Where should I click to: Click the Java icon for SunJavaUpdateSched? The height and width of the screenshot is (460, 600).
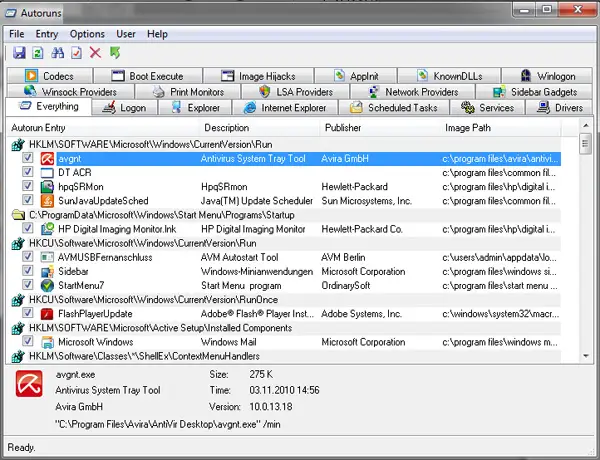pyautogui.click(x=47, y=201)
